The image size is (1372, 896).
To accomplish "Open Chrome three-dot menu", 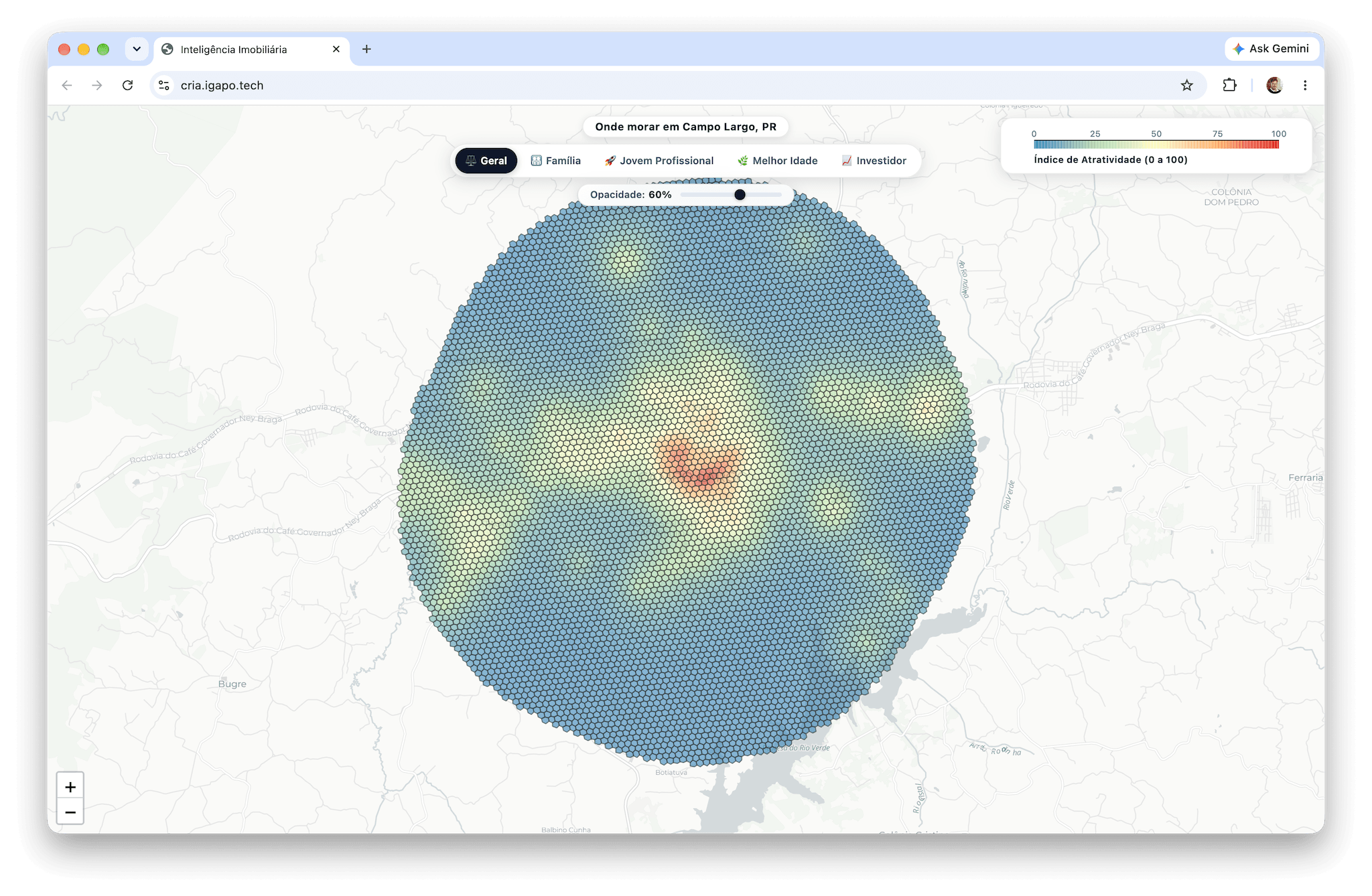I will pyautogui.click(x=1305, y=85).
